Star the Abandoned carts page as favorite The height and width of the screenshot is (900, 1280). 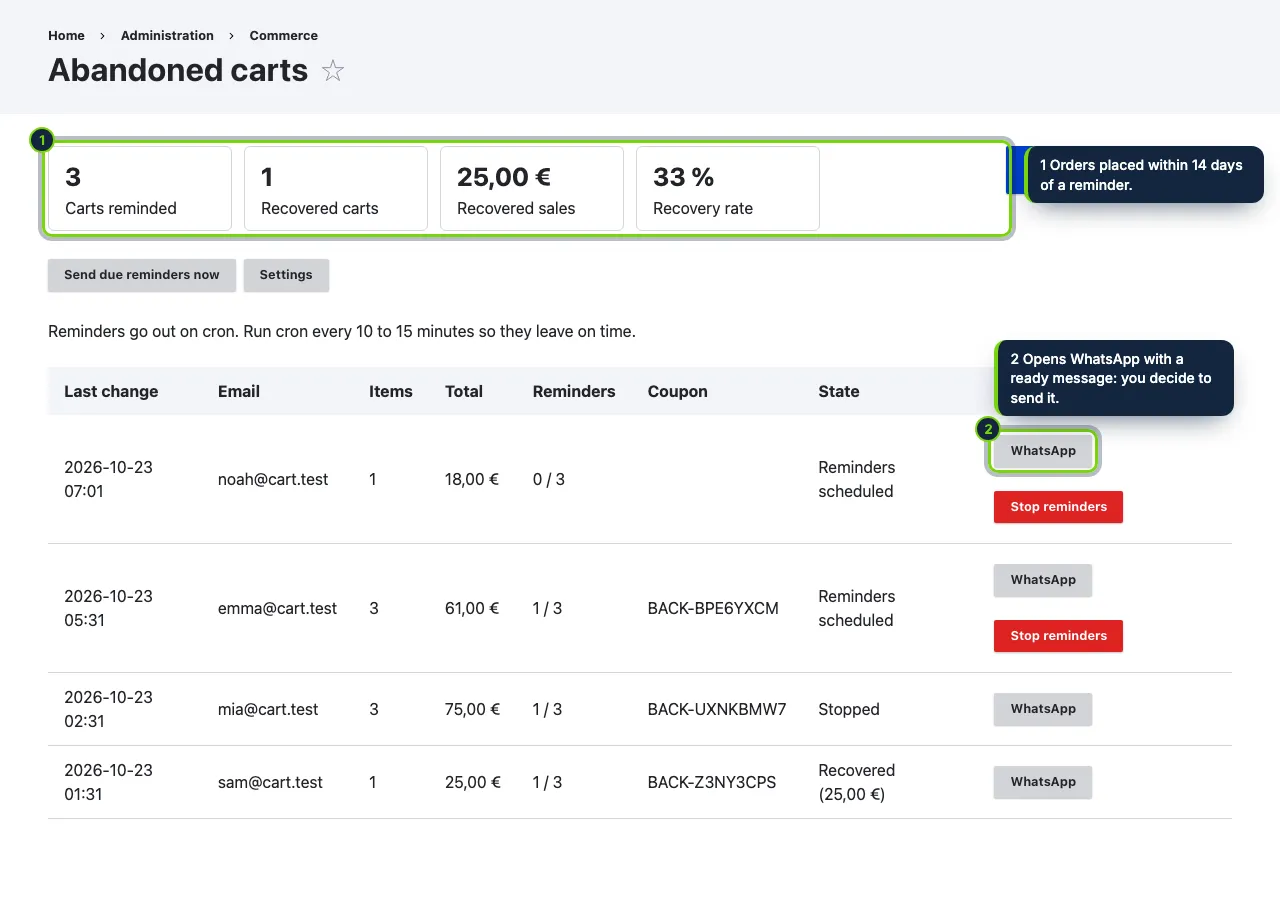[333, 71]
